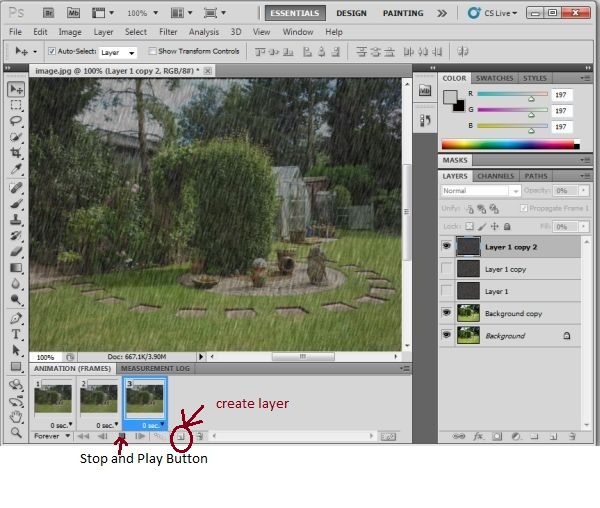
Task: Hide the Layer 1 copy 2 layer
Action: point(447,246)
